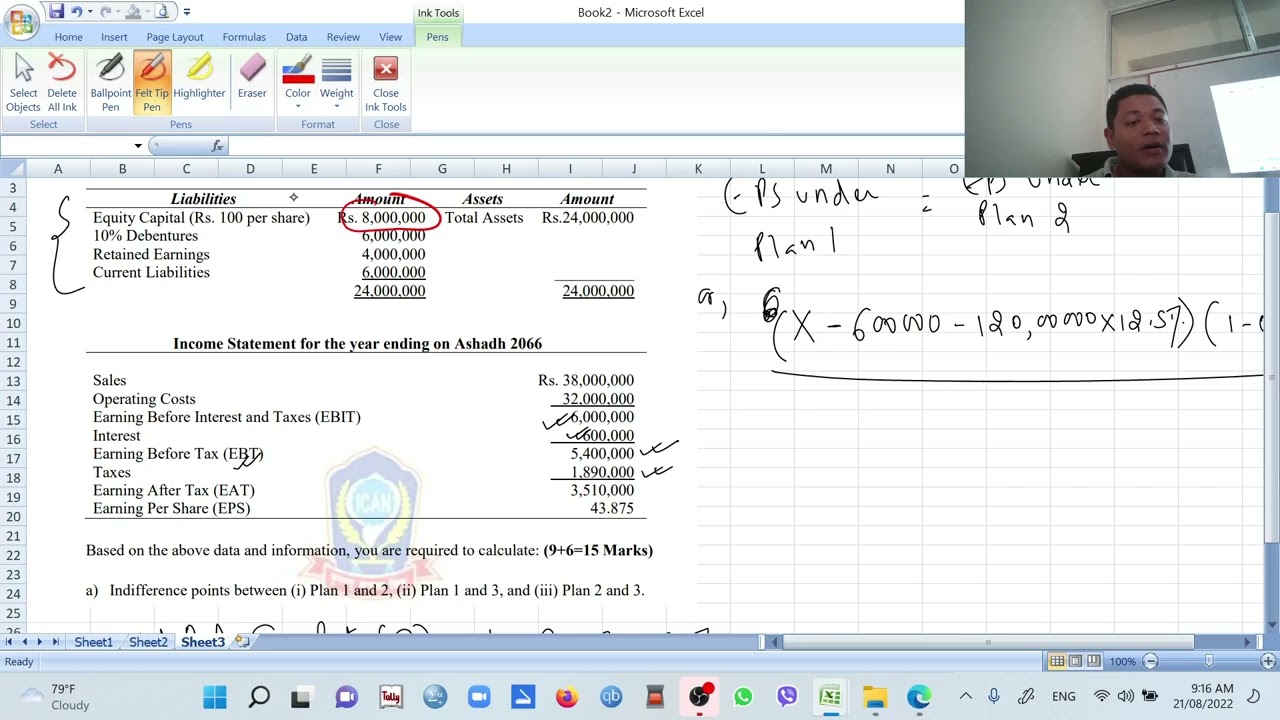Screen dimensions: 1280x720
Task: Switch to Page Break Preview
Action: click(1094, 661)
